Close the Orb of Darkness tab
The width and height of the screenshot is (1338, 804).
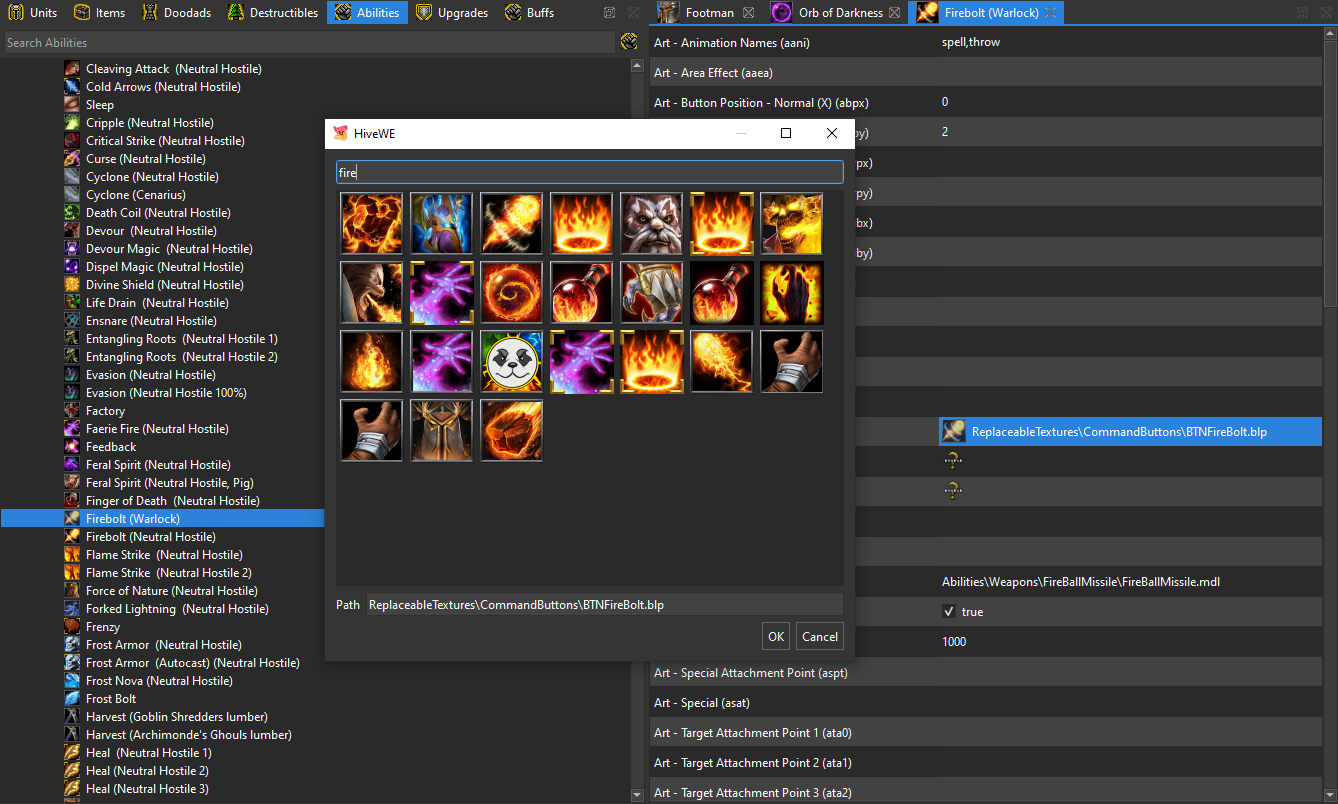[x=894, y=13]
